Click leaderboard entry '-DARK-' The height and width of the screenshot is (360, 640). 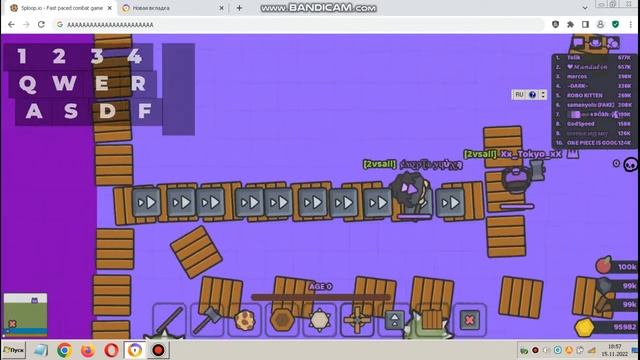(x=594, y=86)
